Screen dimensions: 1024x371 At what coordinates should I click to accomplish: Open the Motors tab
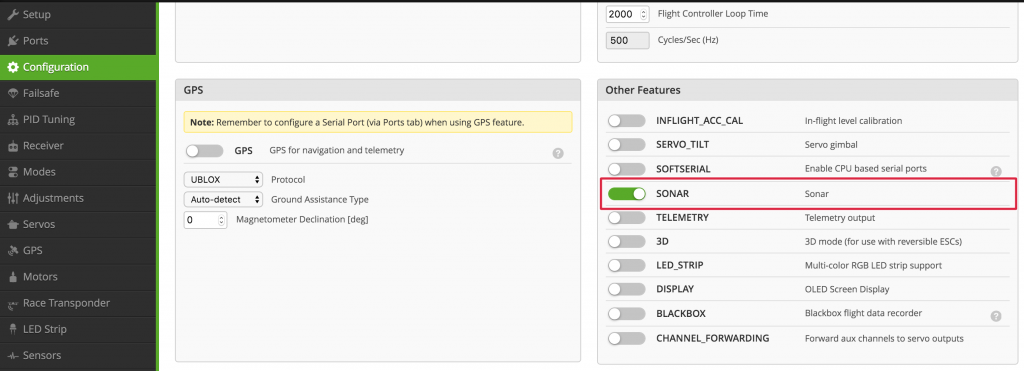pyautogui.click(x=78, y=277)
